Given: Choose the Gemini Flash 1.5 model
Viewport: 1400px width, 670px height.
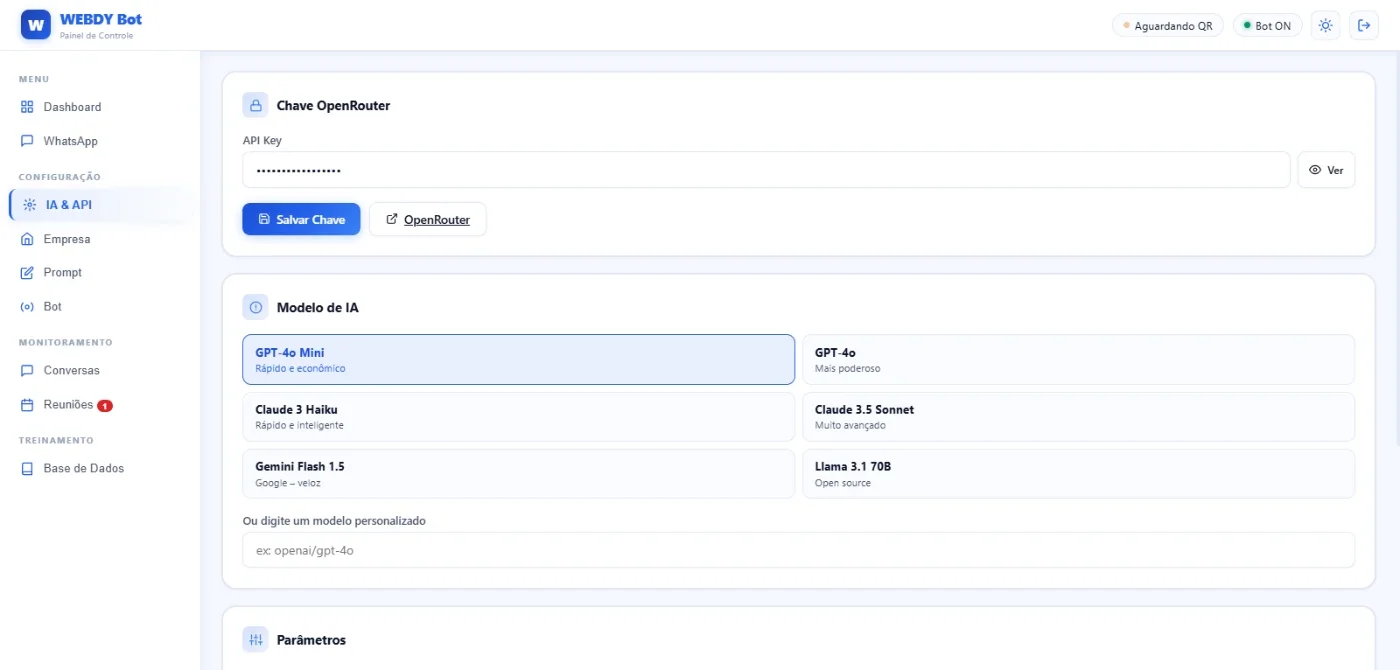Looking at the screenshot, I should (518, 474).
